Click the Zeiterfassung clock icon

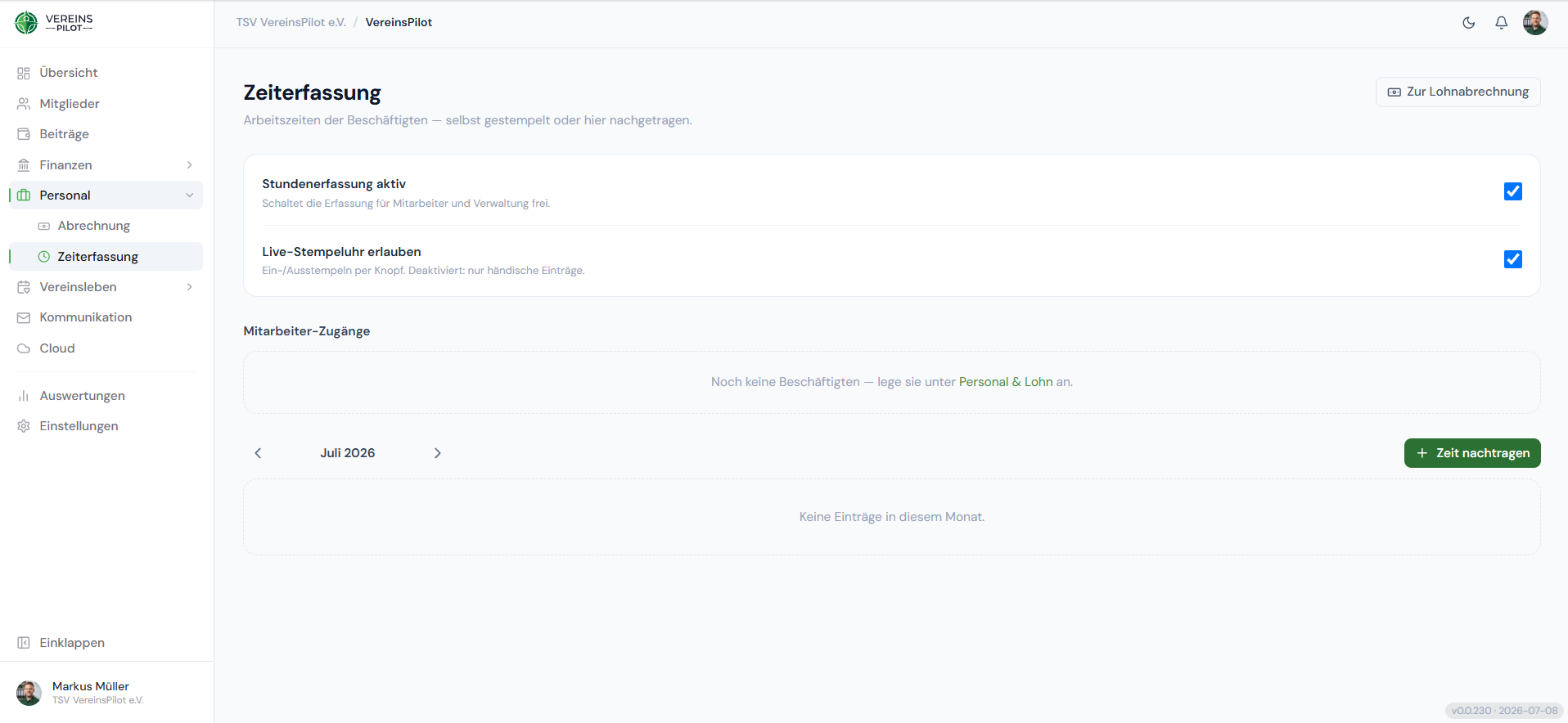pyautogui.click(x=44, y=257)
